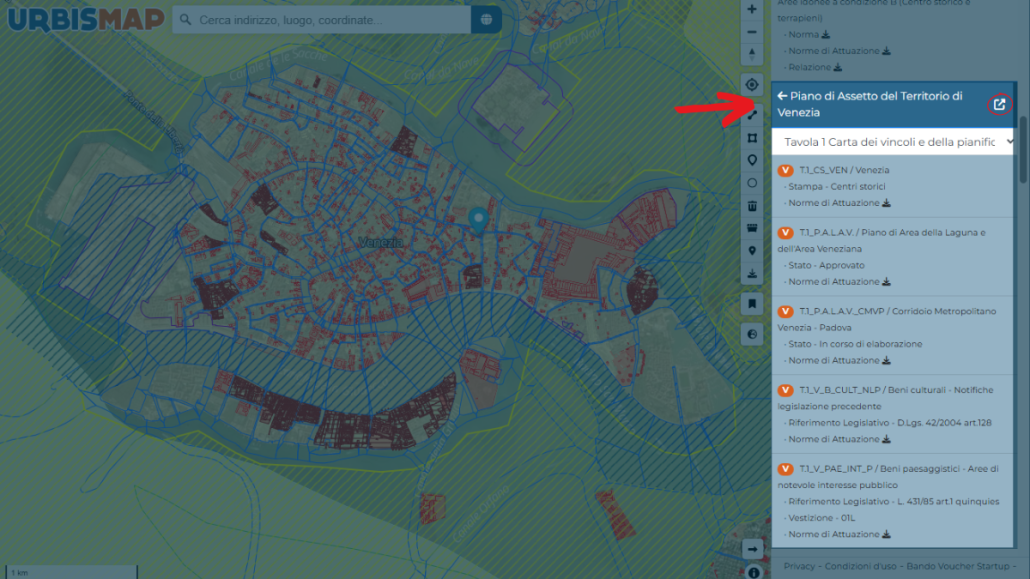Open bookmarks with the bookmark icon
The height and width of the screenshot is (579, 1030).
752,304
